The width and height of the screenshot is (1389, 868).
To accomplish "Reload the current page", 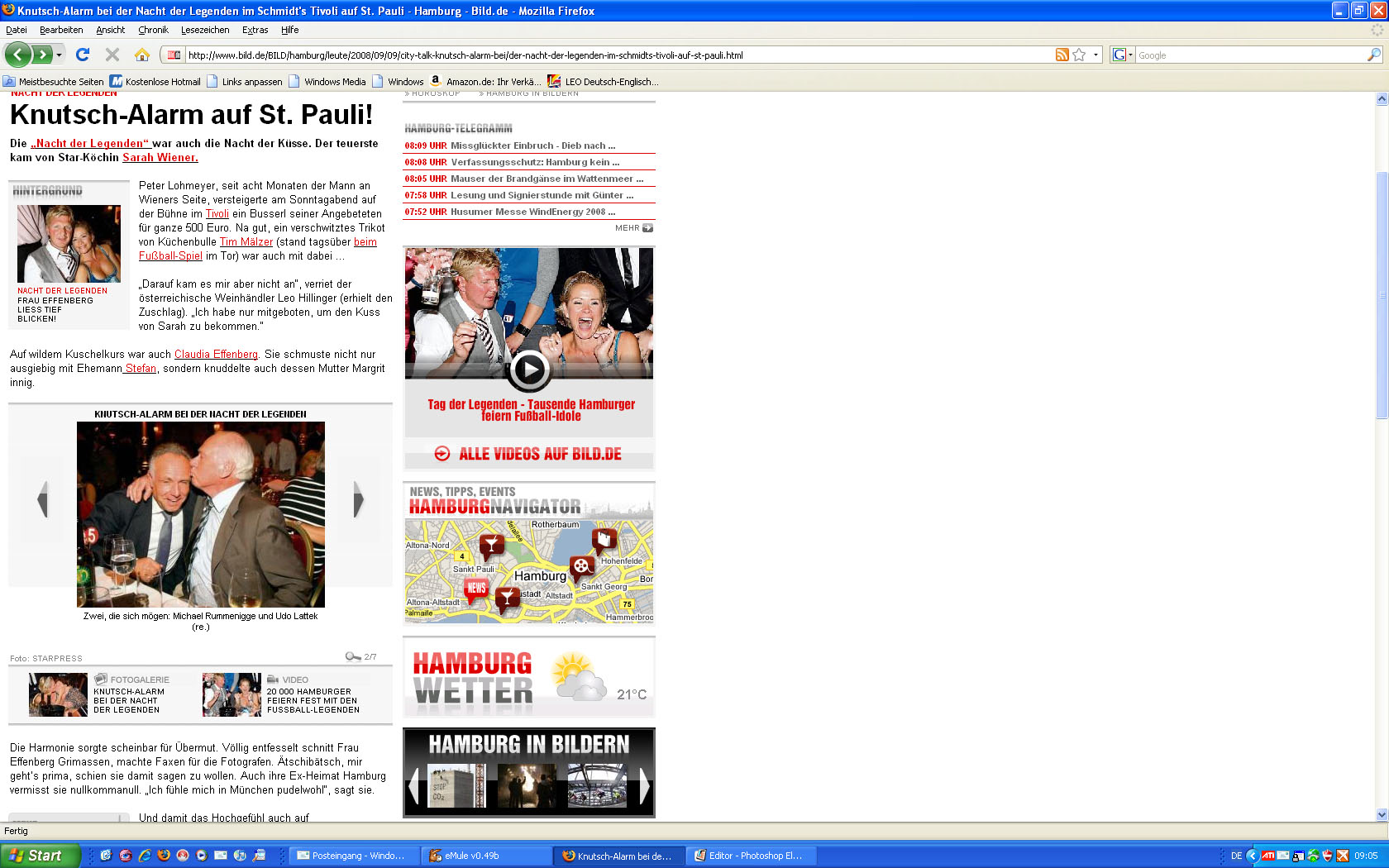I will [83, 55].
